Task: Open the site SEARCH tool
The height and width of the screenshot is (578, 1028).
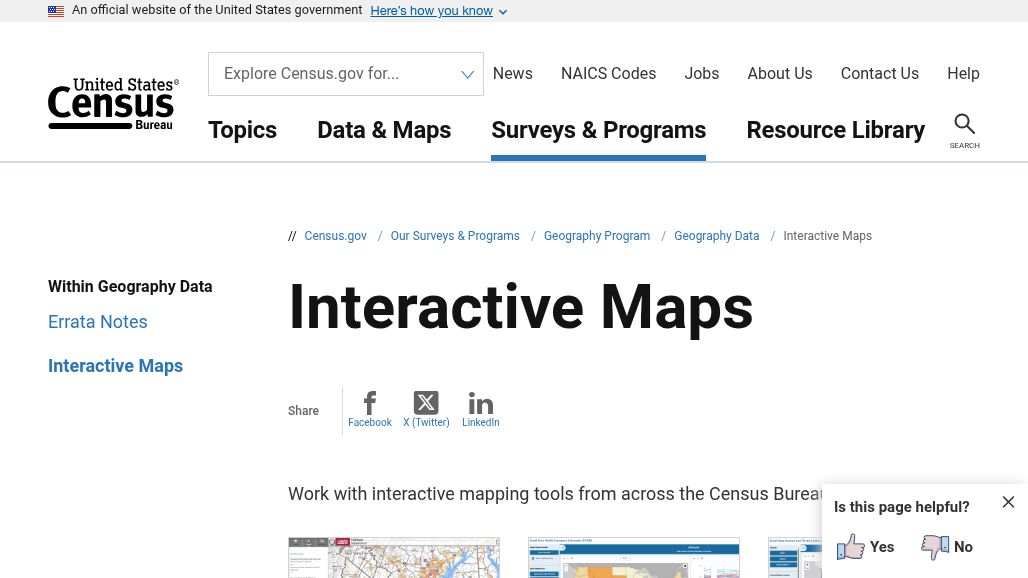Action: 964,131
